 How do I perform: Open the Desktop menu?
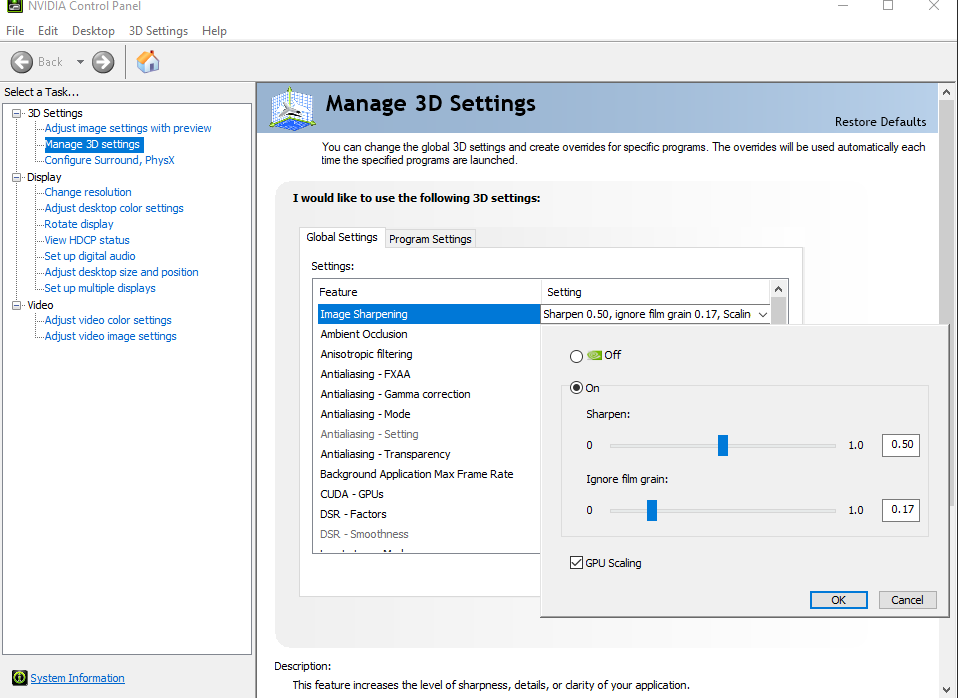[x=93, y=31]
